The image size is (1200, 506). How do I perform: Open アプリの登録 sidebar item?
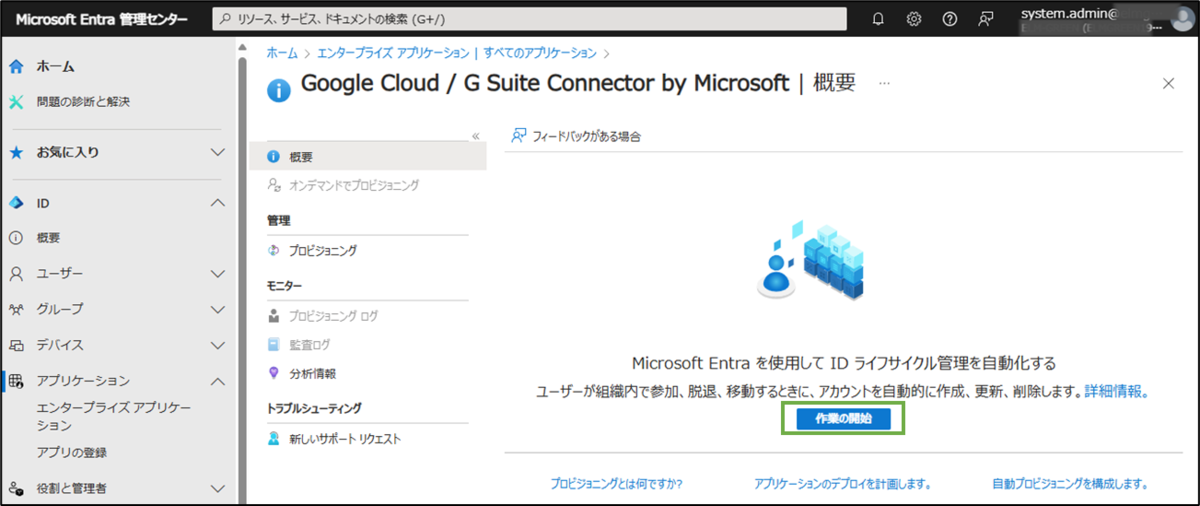coord(71,452)
